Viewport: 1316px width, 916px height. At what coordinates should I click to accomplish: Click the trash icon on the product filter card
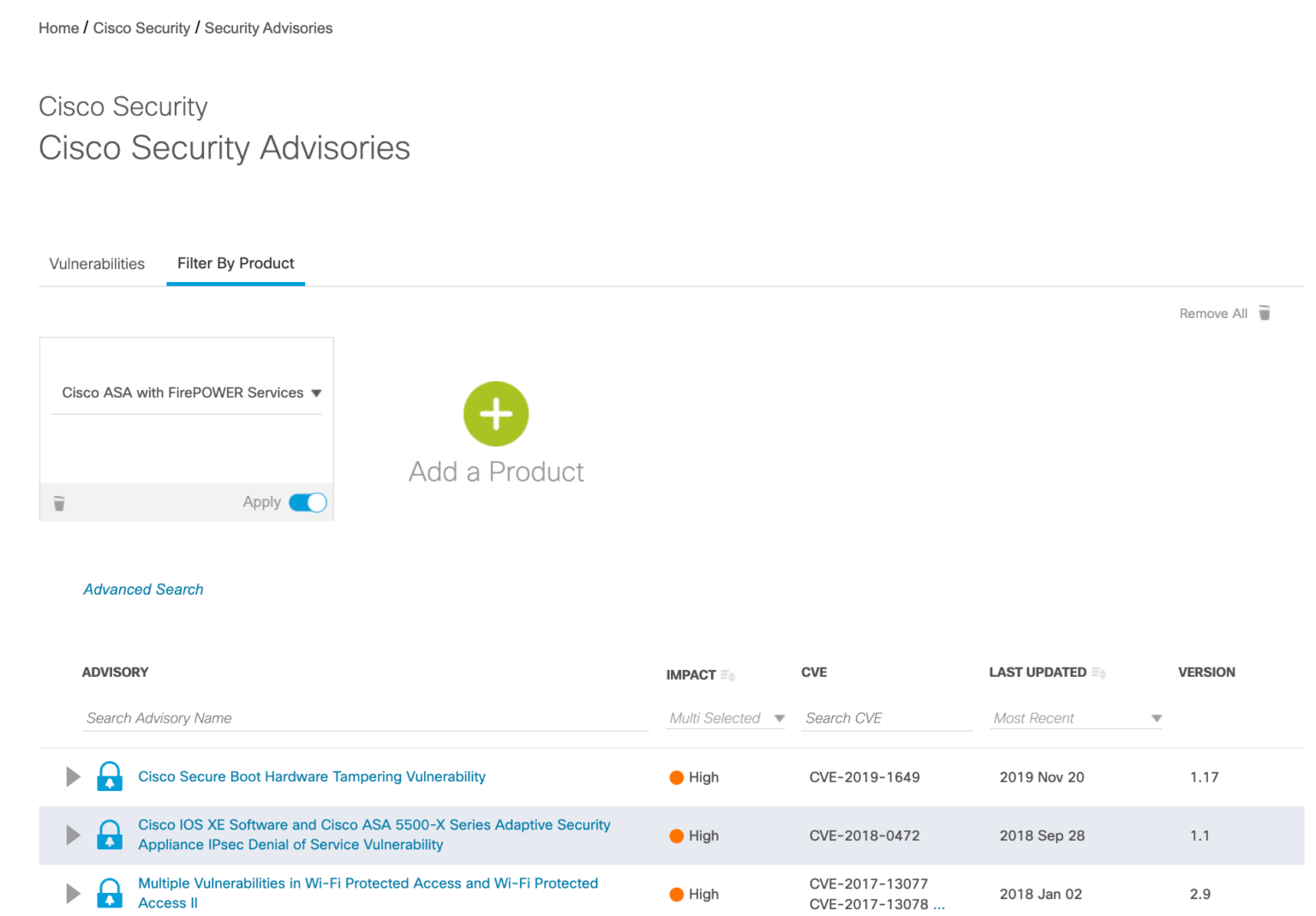[59, 503]
